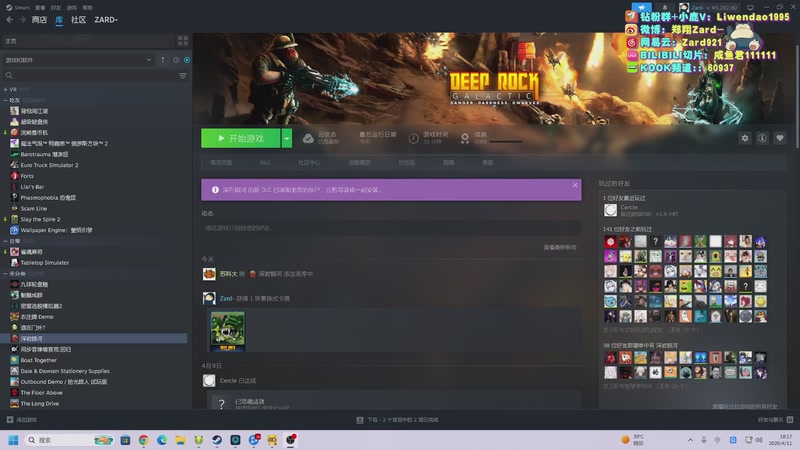Click the view latest news link
This screenshot has height=450, width=800.
pyautogui.click(x=560, y=247)
